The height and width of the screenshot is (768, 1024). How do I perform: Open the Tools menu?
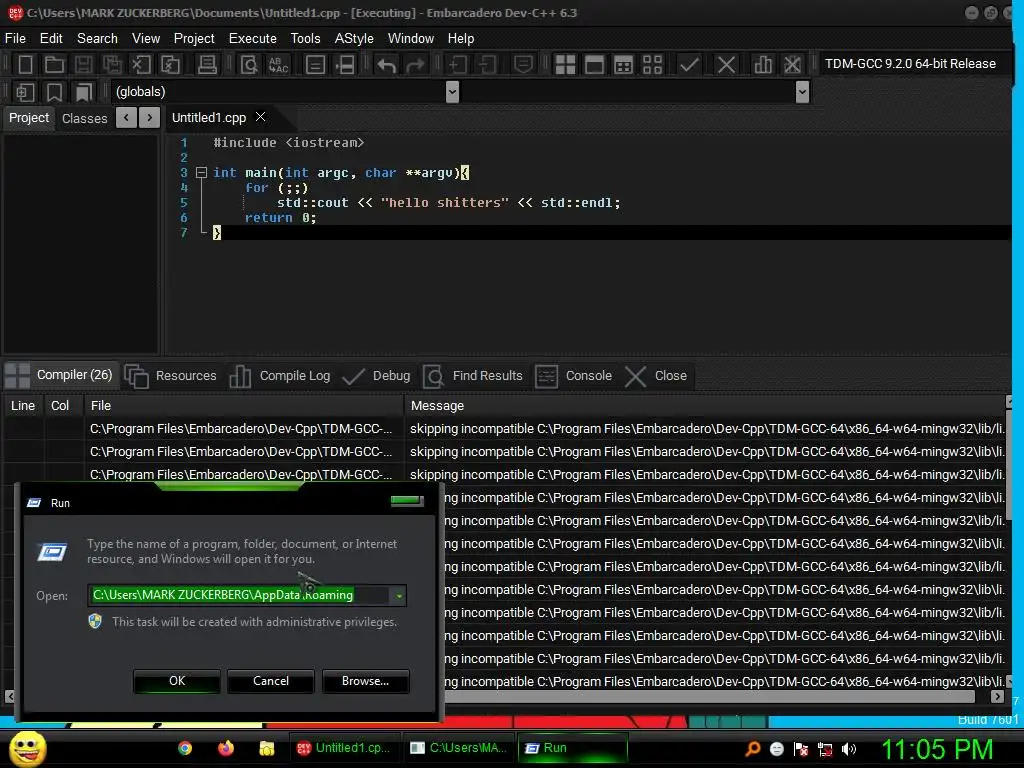(306, 39)
